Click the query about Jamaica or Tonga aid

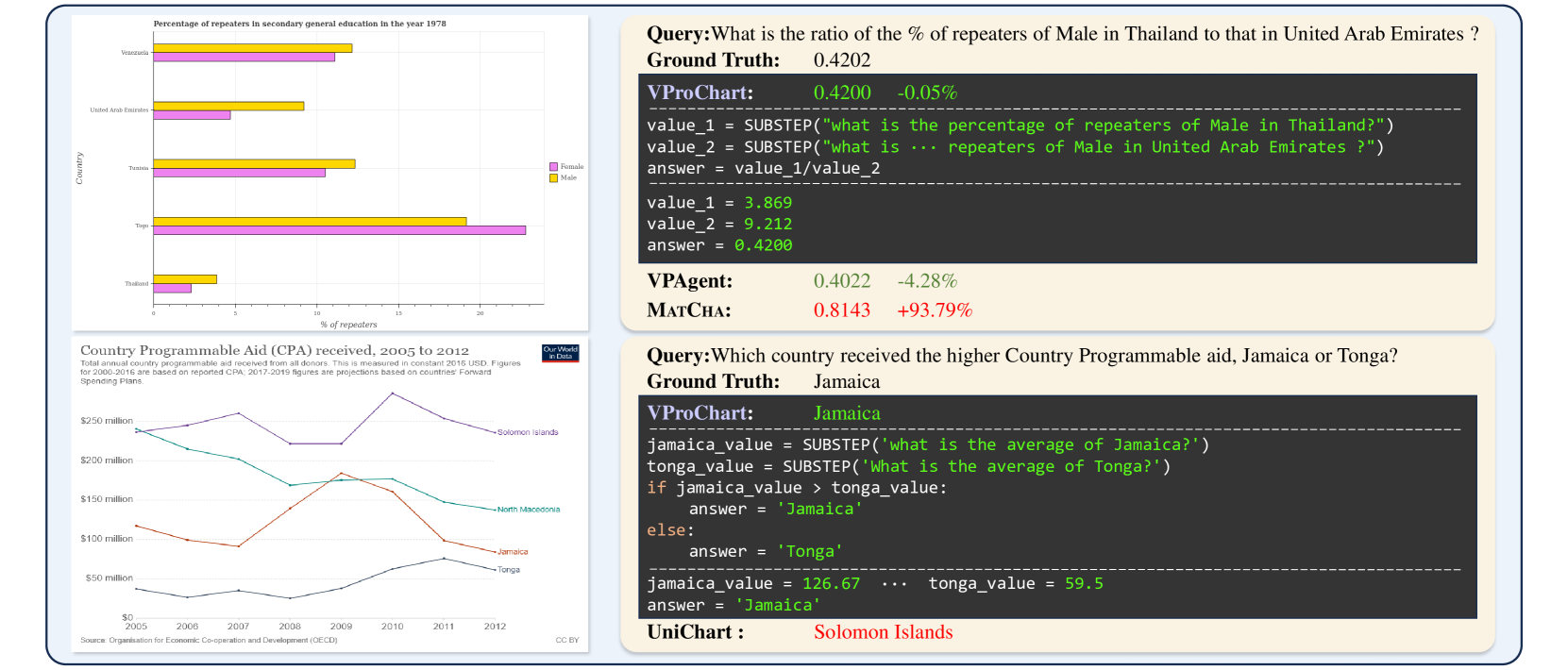point(1022,356)
